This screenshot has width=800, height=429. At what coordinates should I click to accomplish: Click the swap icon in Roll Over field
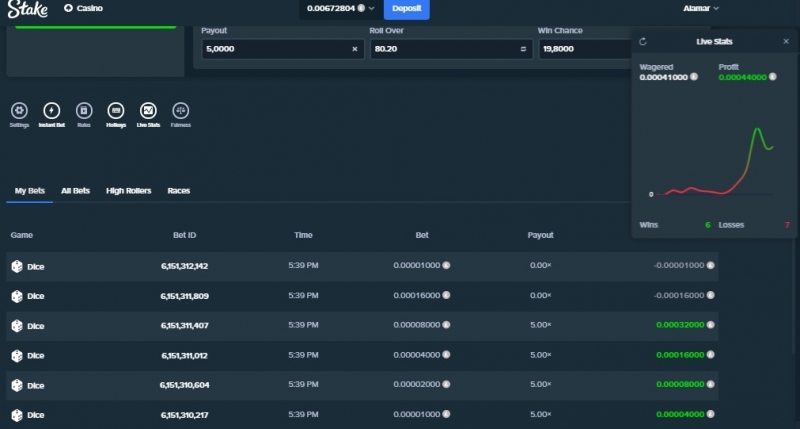click(523, 49)
